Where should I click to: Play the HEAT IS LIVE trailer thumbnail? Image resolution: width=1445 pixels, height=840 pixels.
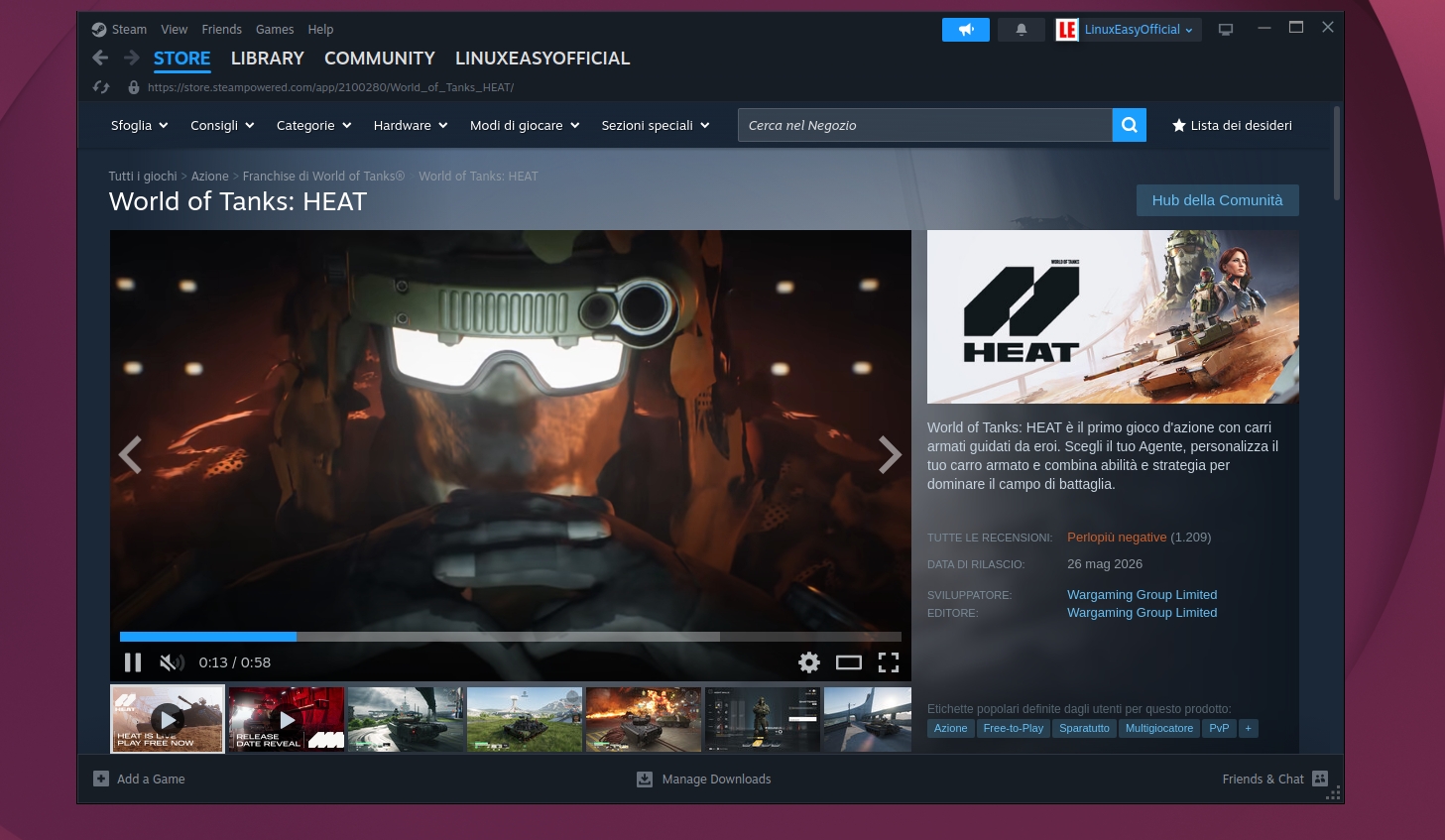(x=168, y=719)
